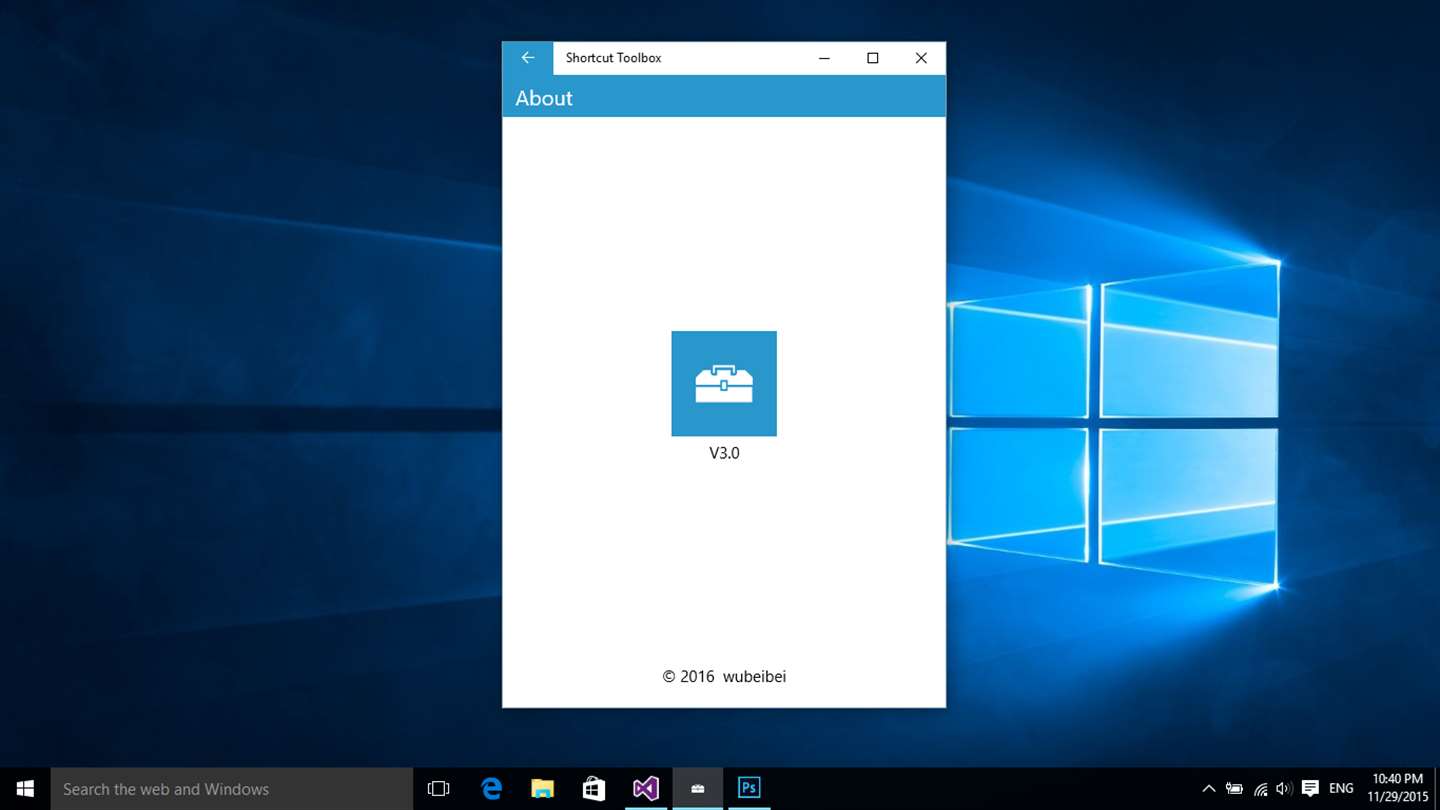Go back using the arrow button
This screenshot has height=810, width=1440.
click(528, 58)
